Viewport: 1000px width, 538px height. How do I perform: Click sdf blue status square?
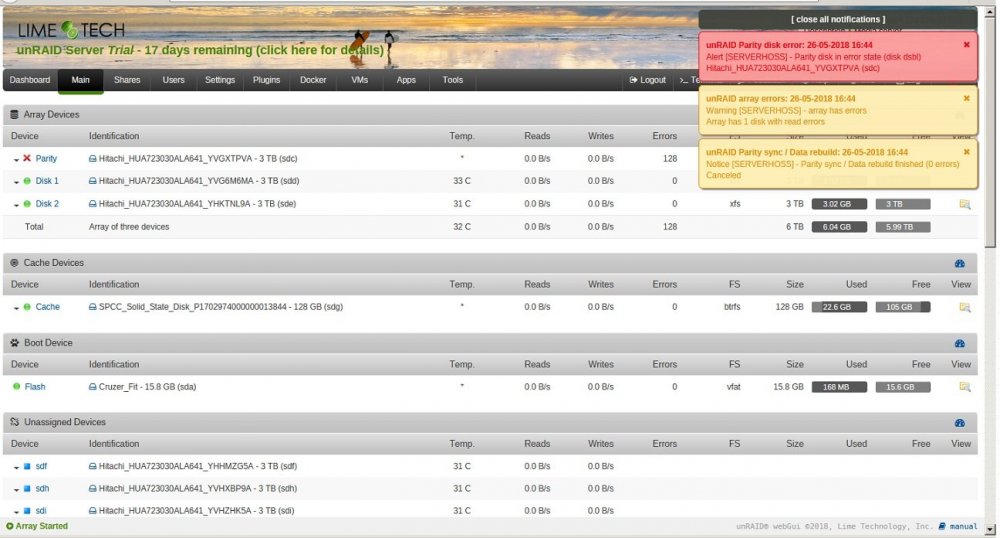pos(27,466)
